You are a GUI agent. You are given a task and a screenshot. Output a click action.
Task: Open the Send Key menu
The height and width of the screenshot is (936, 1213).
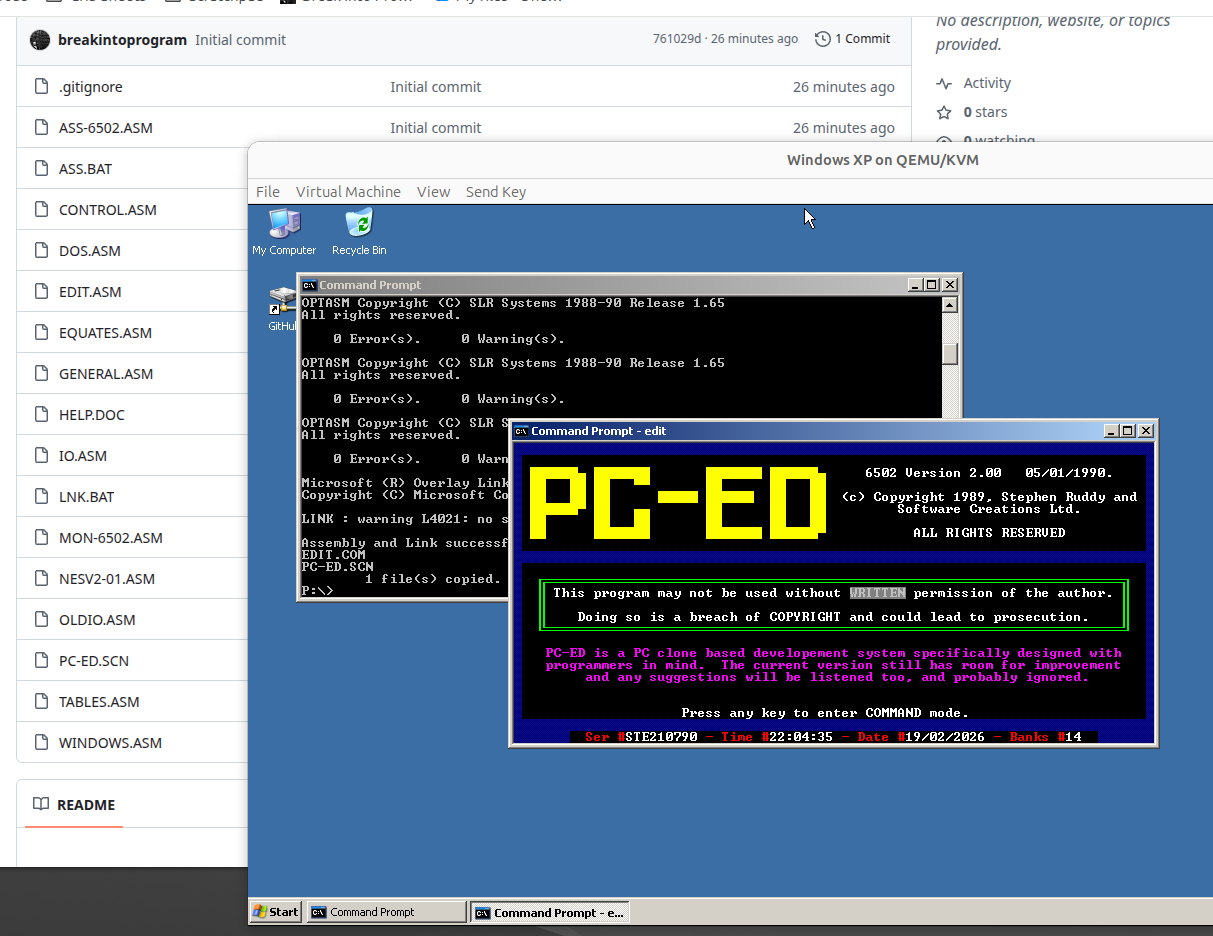pos(495,192)
